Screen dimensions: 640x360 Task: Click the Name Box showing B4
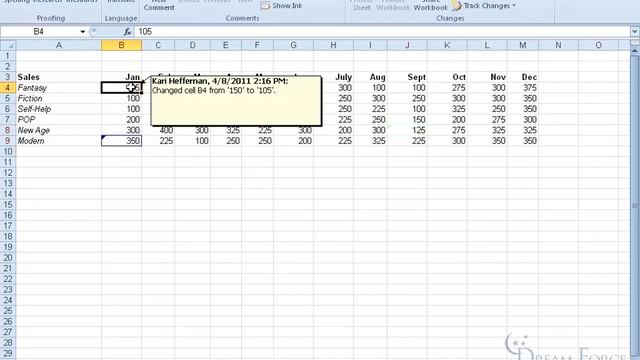pyautogui.click(x=39, y=31)
